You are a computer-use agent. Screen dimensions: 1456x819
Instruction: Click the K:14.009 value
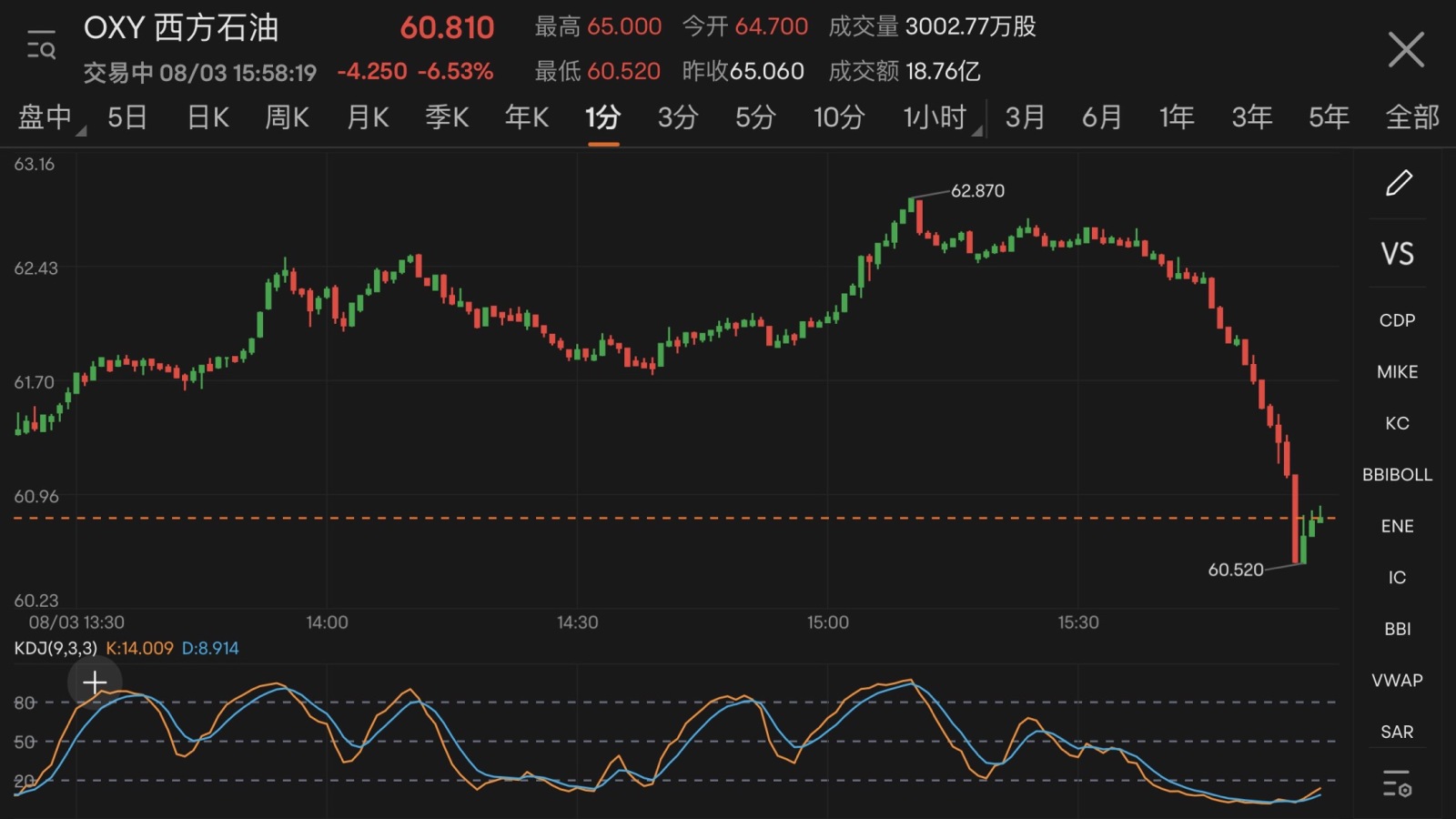tap(139, 648)
